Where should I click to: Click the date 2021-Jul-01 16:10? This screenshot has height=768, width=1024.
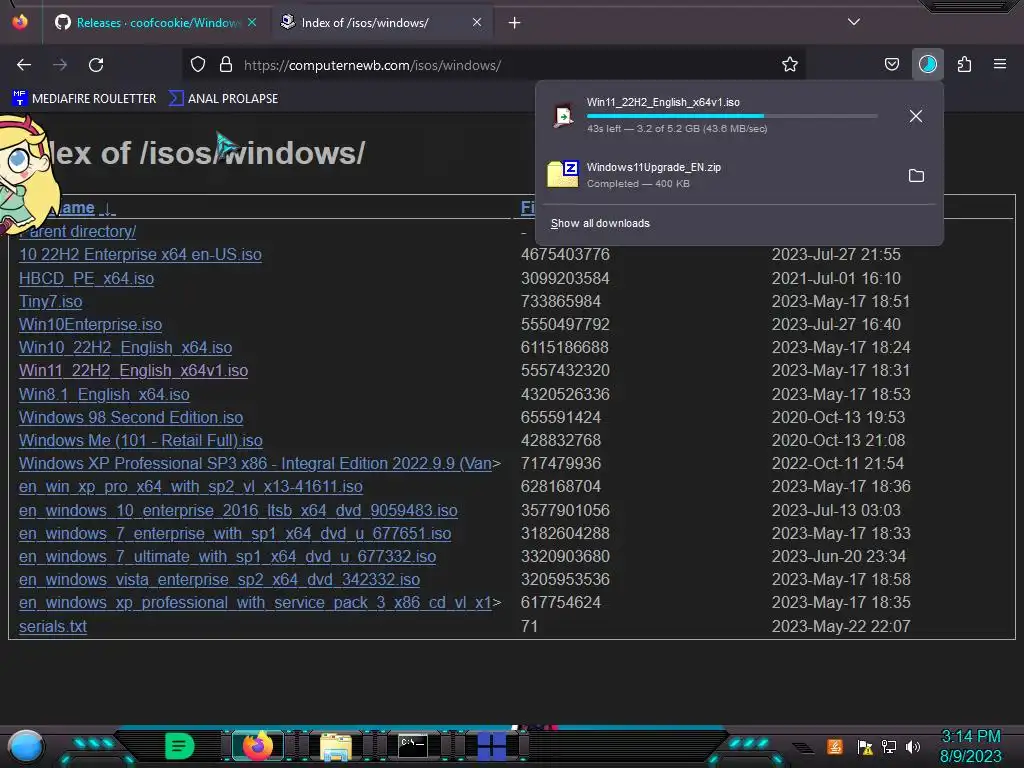[x=836, y=278]
